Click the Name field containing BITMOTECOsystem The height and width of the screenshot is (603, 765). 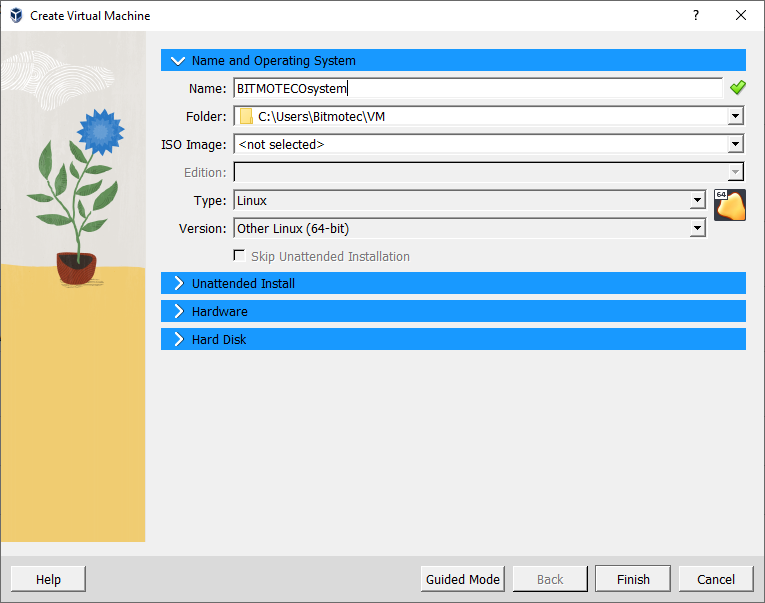click(x=478, y=88)
